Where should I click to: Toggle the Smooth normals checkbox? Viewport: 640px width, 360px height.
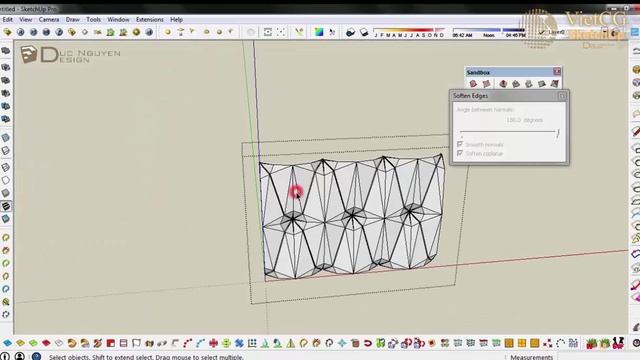pos(460,144)
